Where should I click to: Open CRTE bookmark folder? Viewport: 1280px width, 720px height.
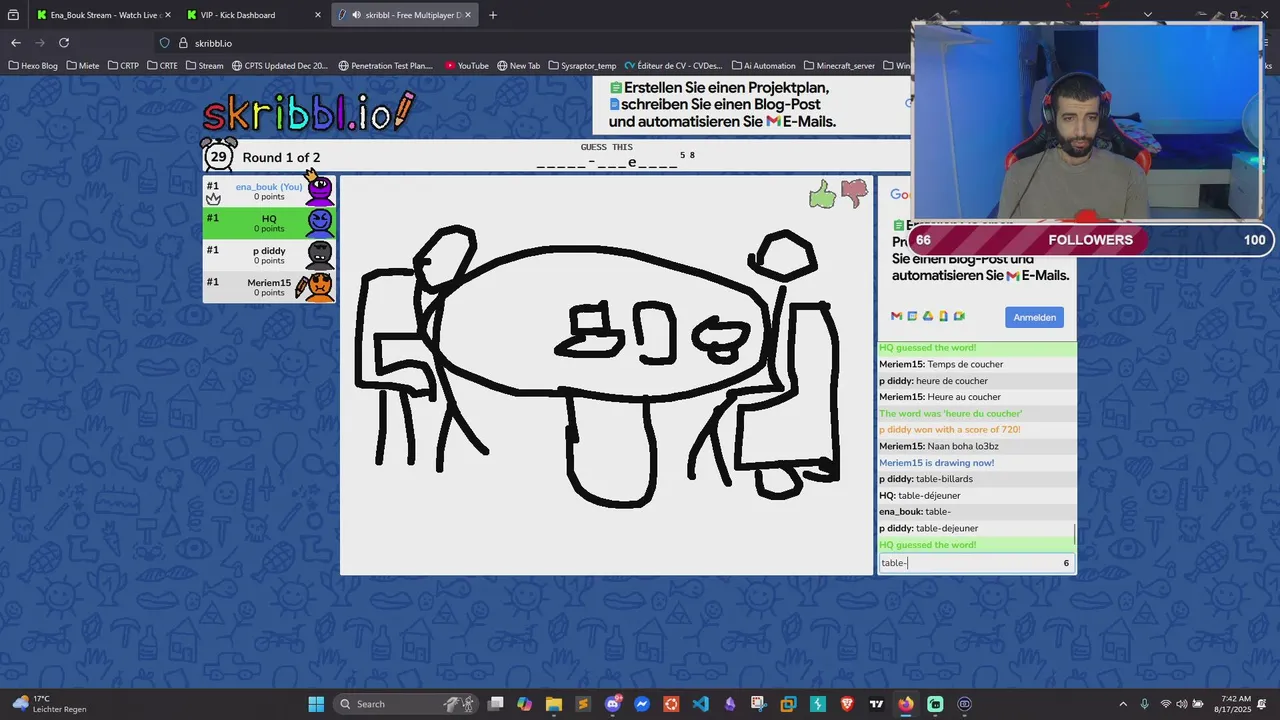[x=162, y=66]
